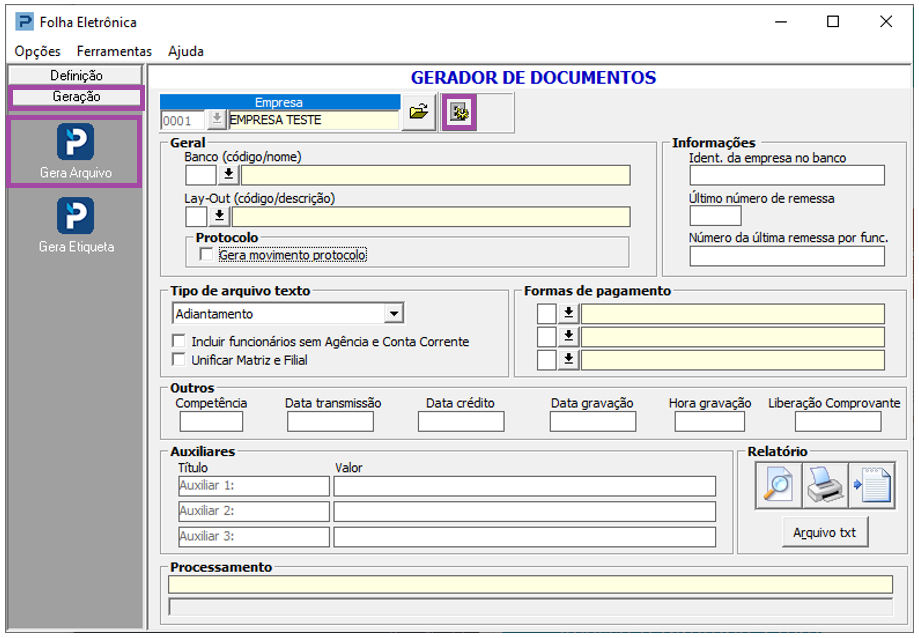Open the Ajuda menu

(186, 51)
